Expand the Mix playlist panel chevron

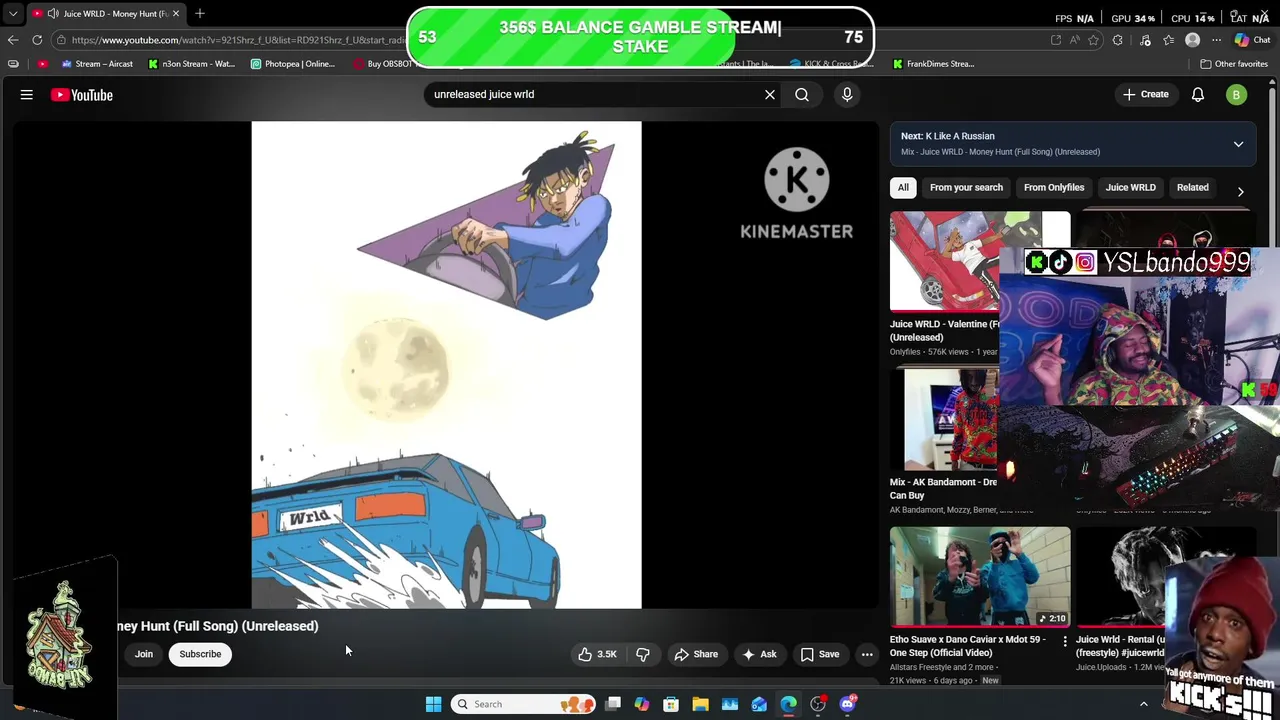[x=1238, y=144]
